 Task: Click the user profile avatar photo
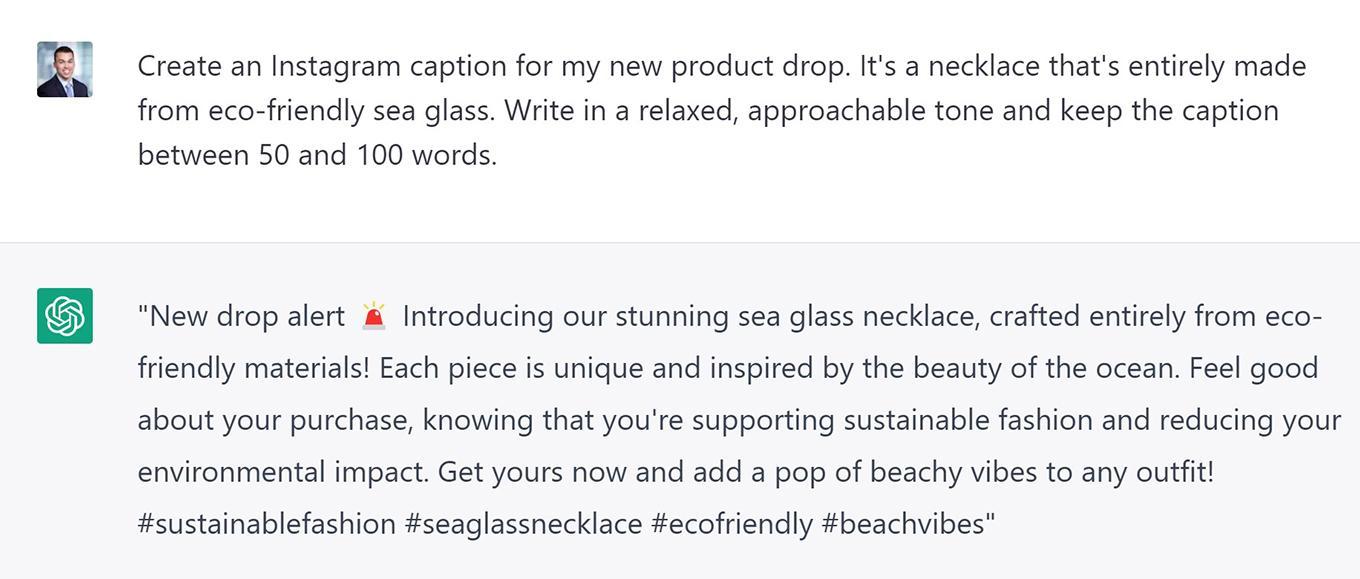click(65, 70)
